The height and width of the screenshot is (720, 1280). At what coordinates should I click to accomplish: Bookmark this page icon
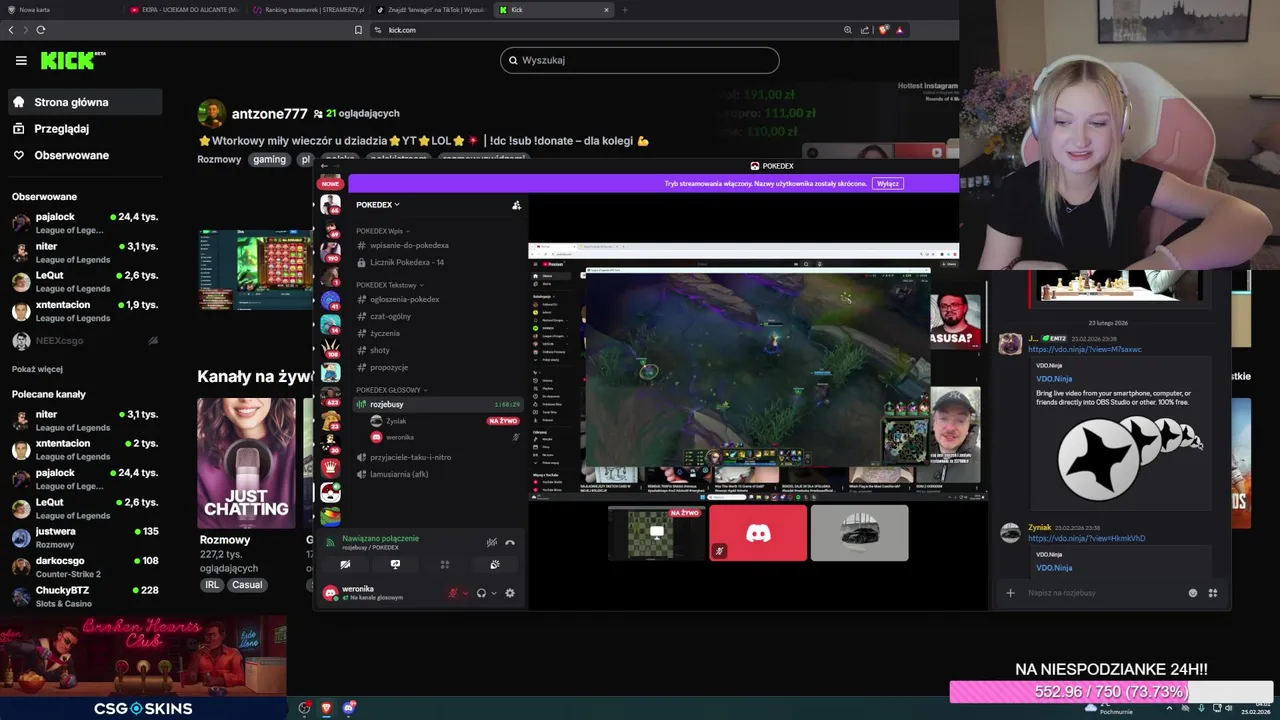click(358, 30)
